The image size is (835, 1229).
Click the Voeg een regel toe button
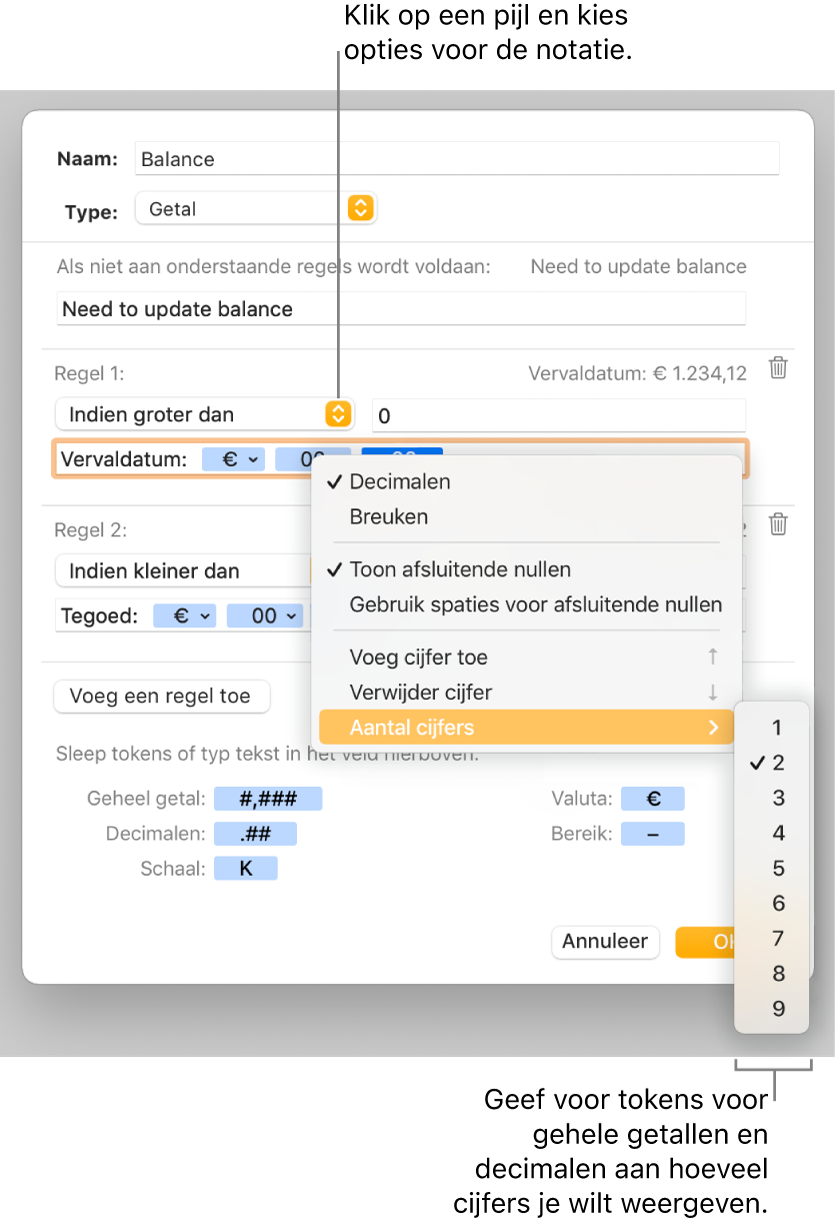tap(161, 696)
